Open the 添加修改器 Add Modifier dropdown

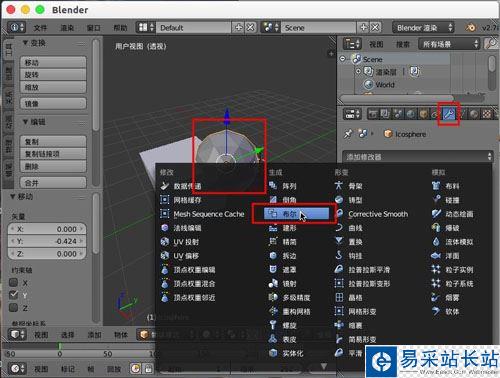(417, 157)
